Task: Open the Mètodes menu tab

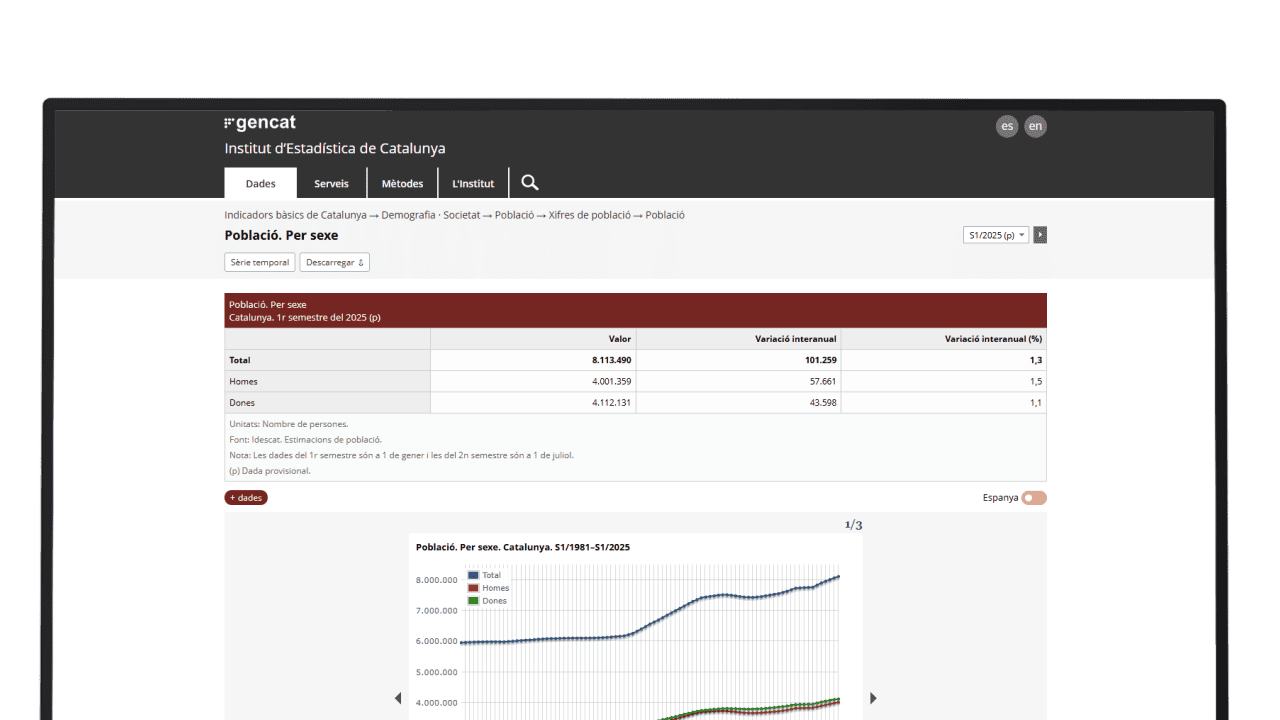Action: pos(402,184)
